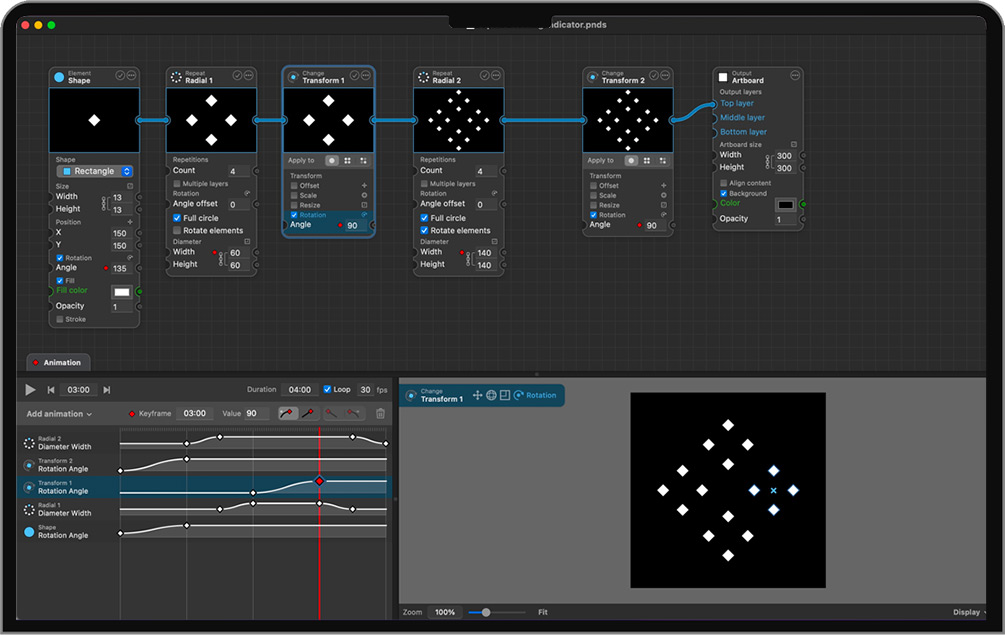
Task: Select the Animation tab
Action: click(x=58, y=363)
